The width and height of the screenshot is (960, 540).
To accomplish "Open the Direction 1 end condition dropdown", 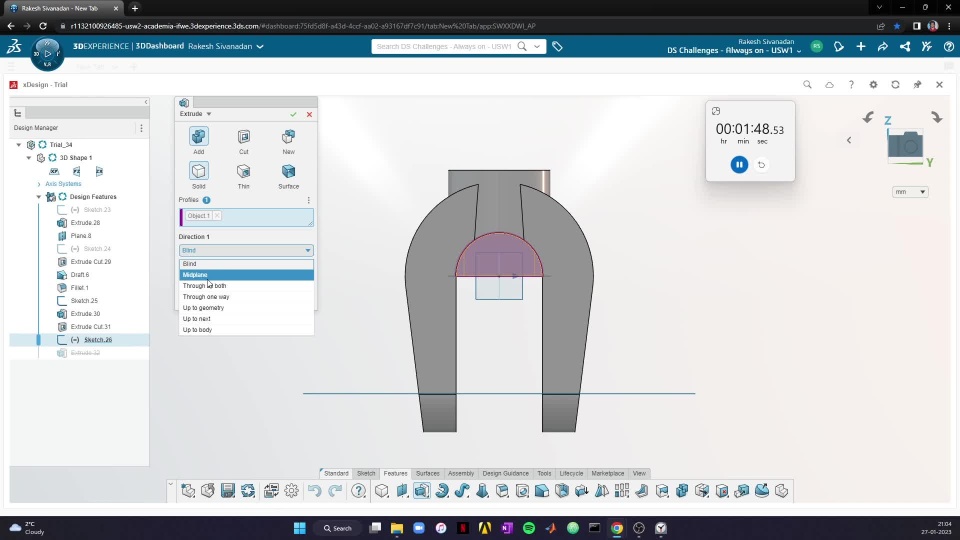I will (246, 250).
